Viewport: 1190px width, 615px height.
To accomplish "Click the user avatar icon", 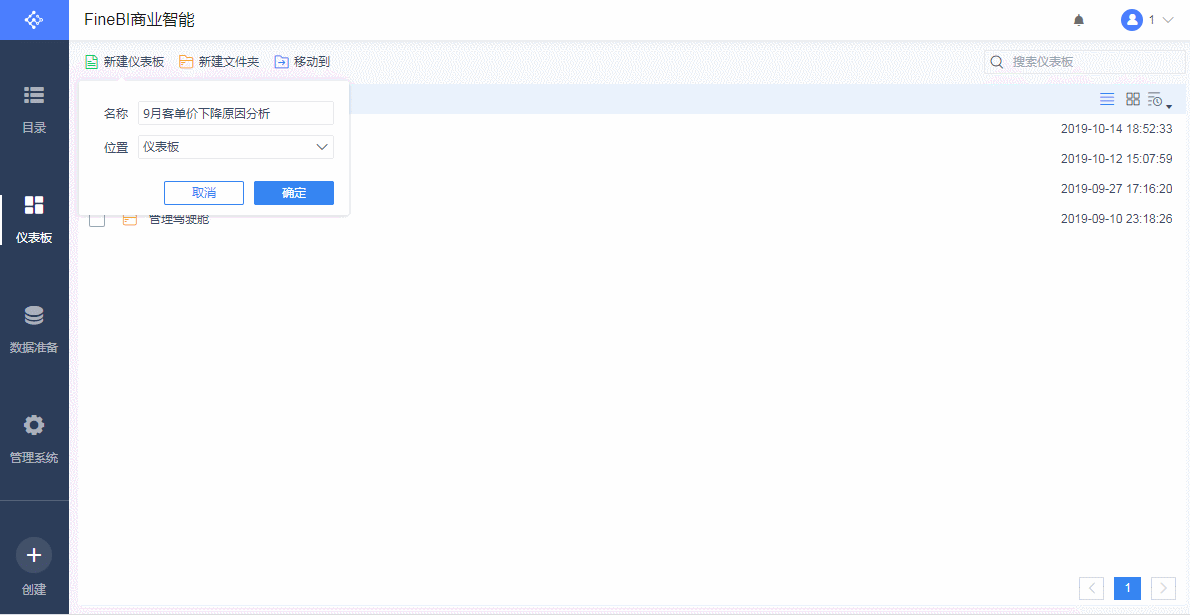I will click(1131, 20).
